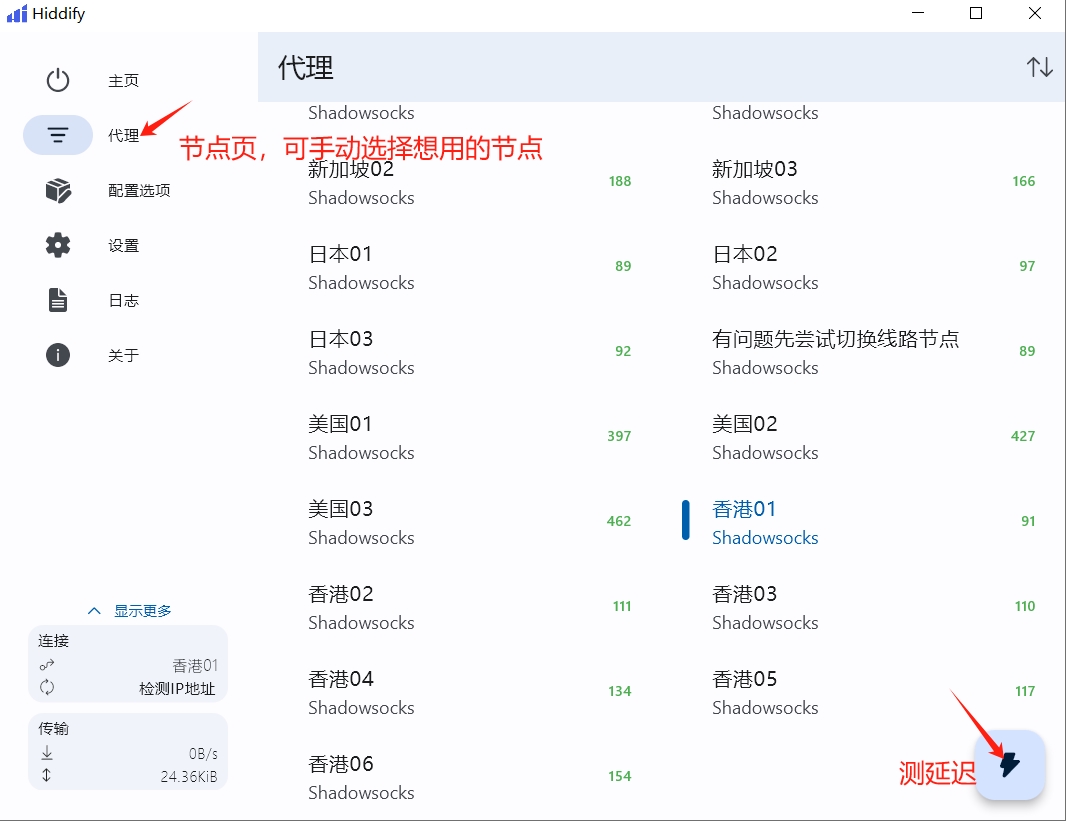Open sort options with the arrows icon

[x=1040, y=66]
